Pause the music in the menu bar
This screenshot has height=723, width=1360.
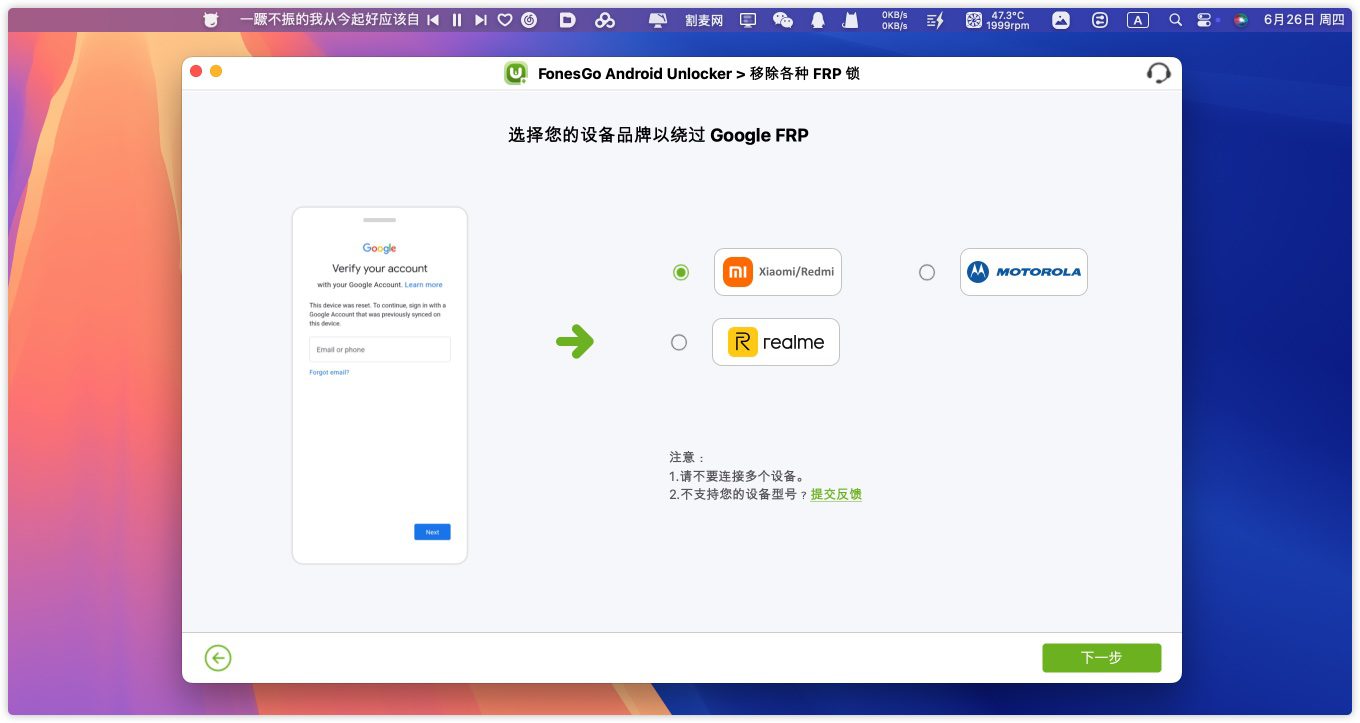(457, 20)
